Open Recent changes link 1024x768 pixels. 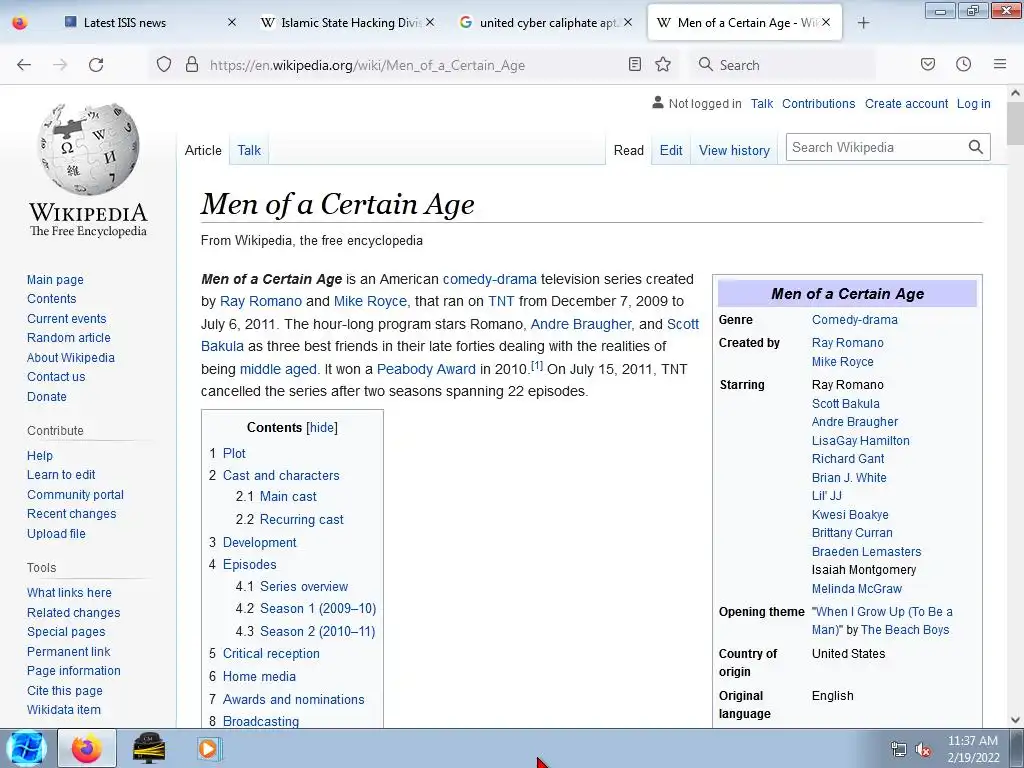(x=72, y=514)
